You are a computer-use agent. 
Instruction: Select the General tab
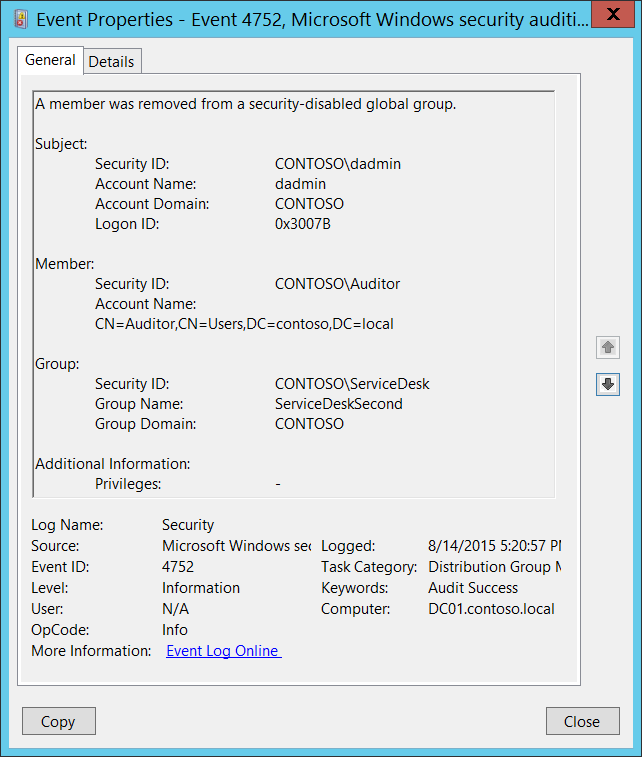pyautogui.click(x=50, y=60)
